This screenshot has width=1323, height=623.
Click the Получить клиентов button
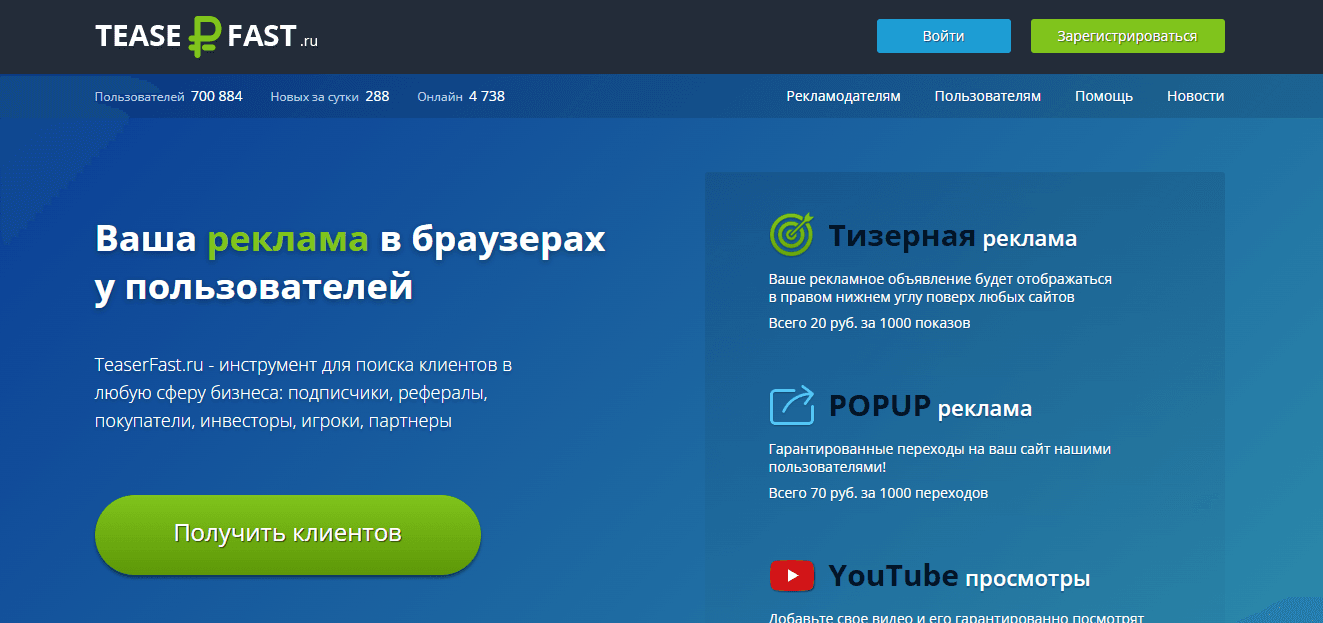288,534
